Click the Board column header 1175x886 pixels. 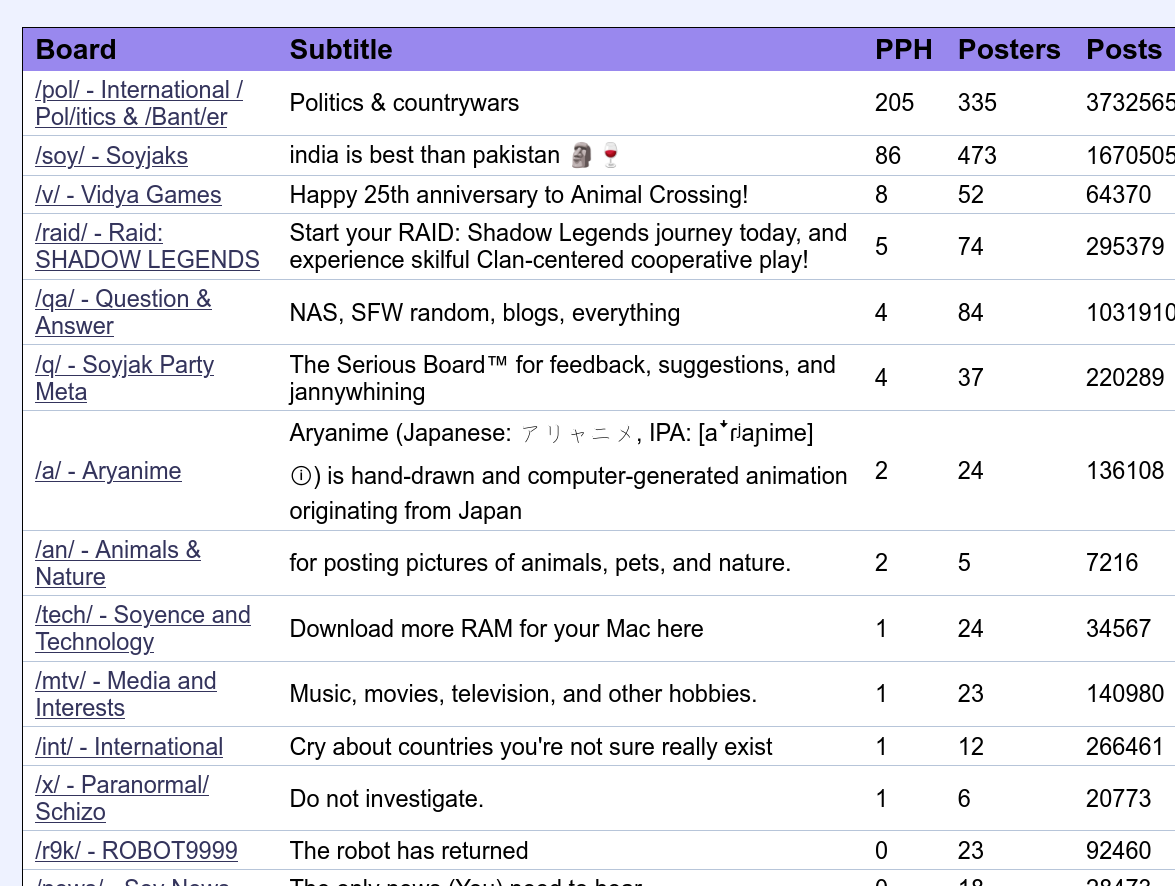[x=76, y=49]
